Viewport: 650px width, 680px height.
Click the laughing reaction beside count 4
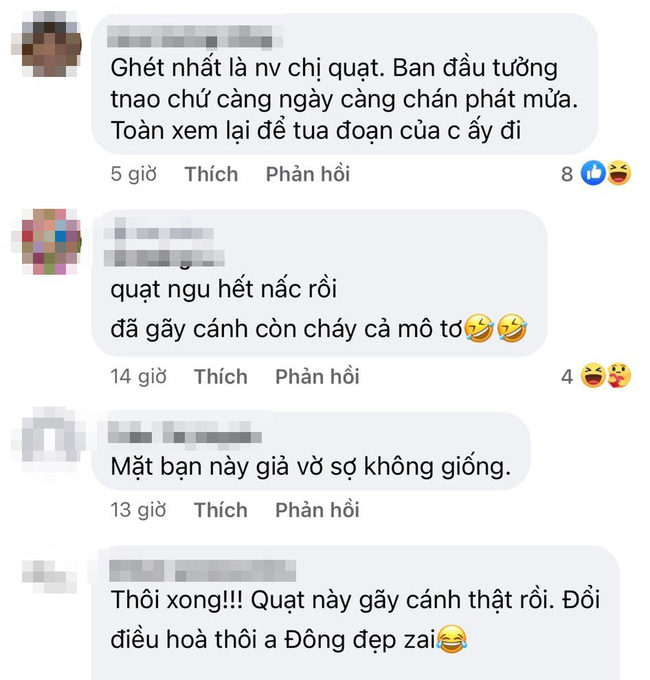pos(593,376)
